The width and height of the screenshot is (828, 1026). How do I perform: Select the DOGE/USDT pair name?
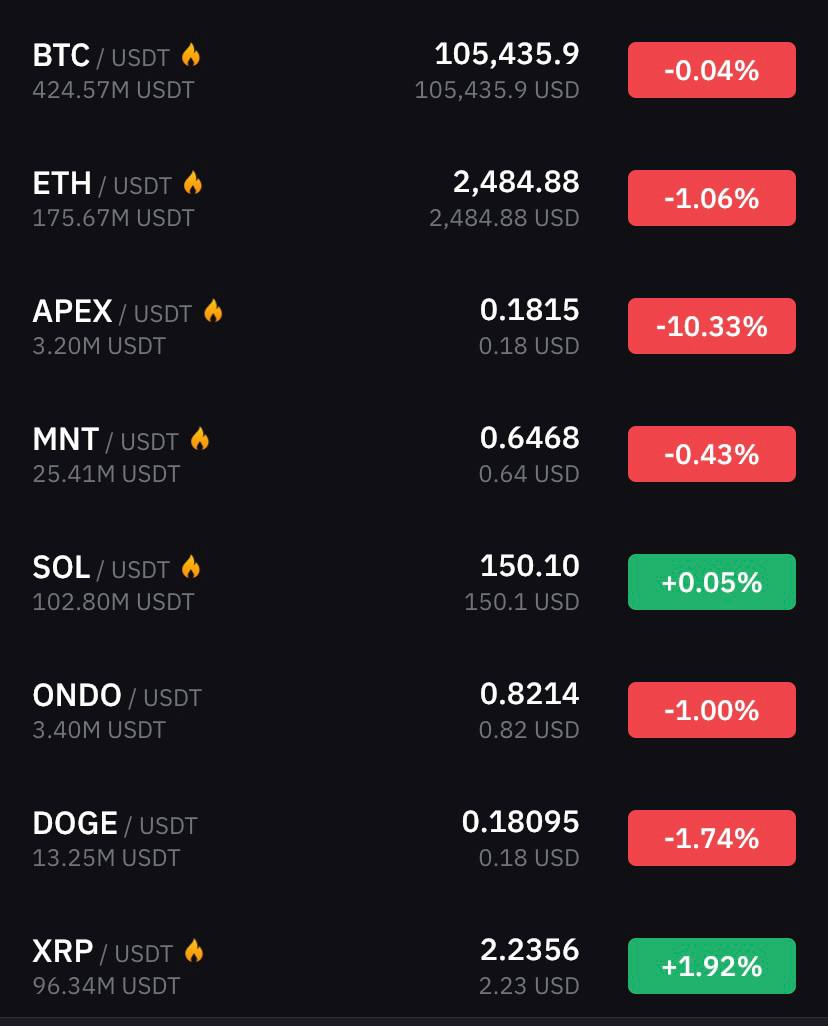[115, 824]
